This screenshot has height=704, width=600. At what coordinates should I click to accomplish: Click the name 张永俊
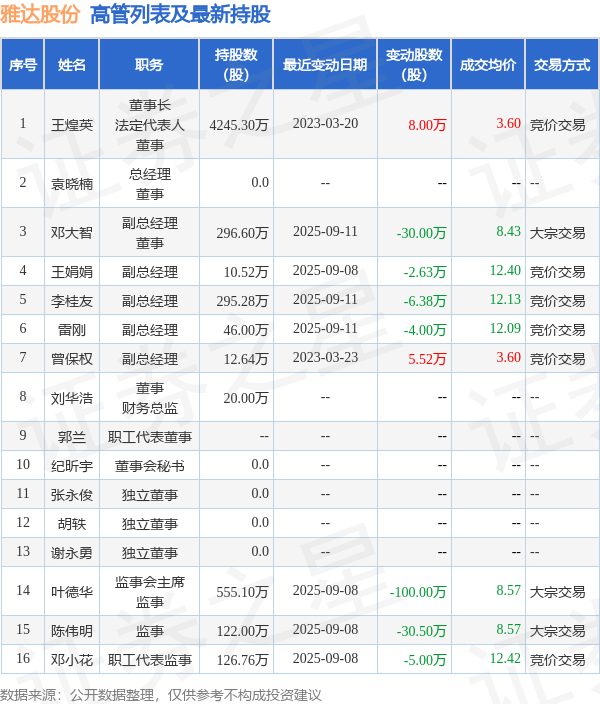point(72,495)
